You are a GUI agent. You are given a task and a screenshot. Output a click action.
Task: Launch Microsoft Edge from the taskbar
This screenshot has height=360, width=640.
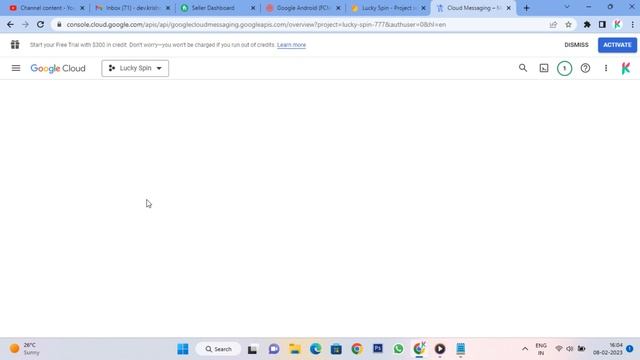pos(316,349)
